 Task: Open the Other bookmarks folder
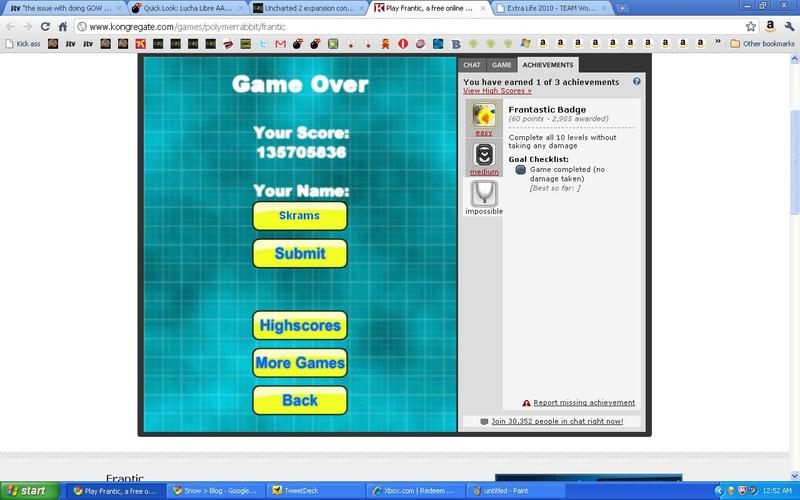pyautogui.click(x=762, y=44)
